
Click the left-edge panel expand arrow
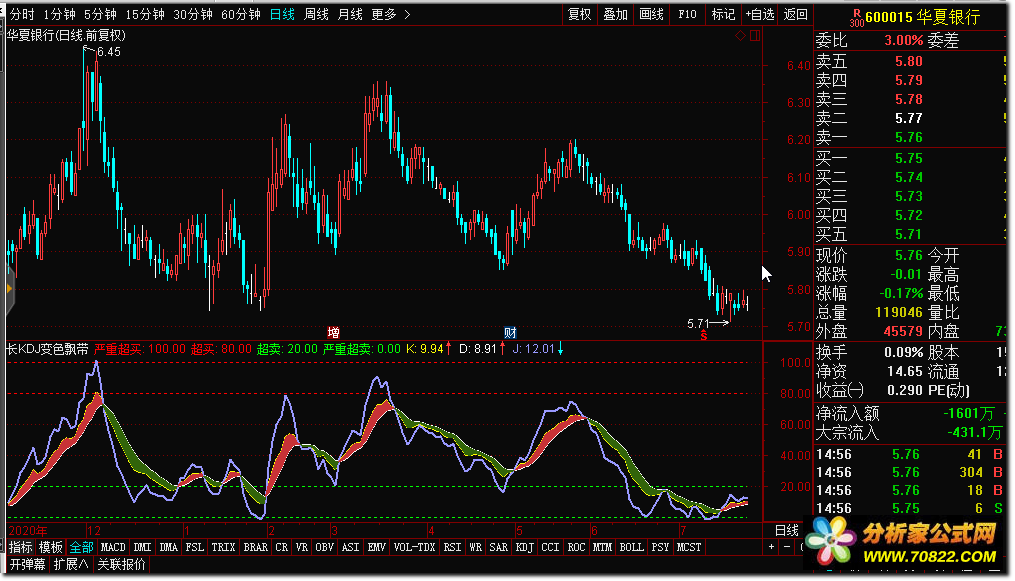pyautogui.click(x=9, y=289)
